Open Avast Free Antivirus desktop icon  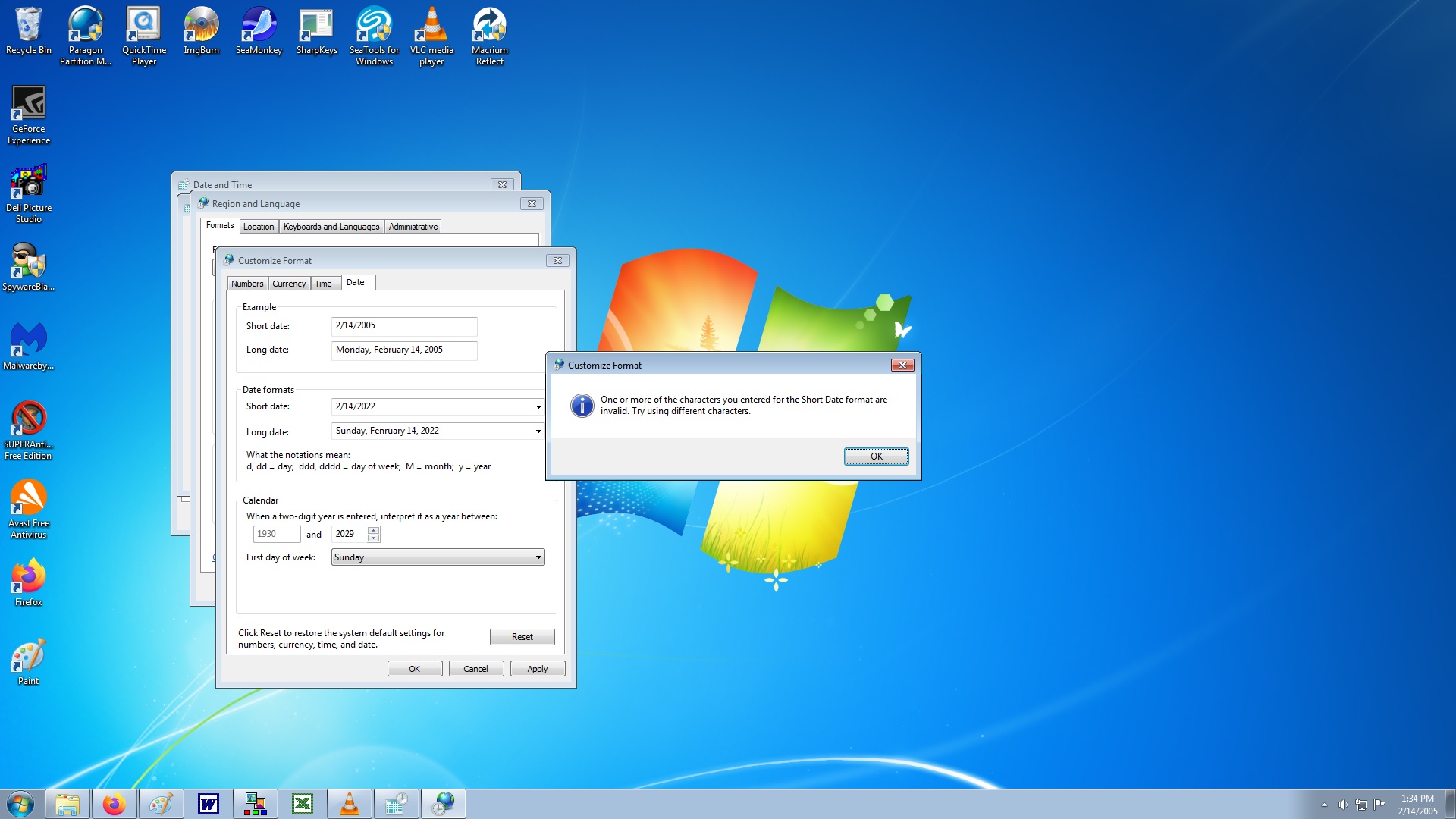coord(29,510)
